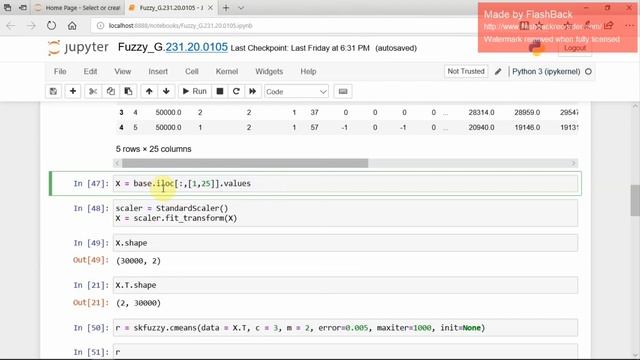The height and width of the screenshot is (360, 640).
Task: Click cell 49 X.shape code
Action: 345,243
